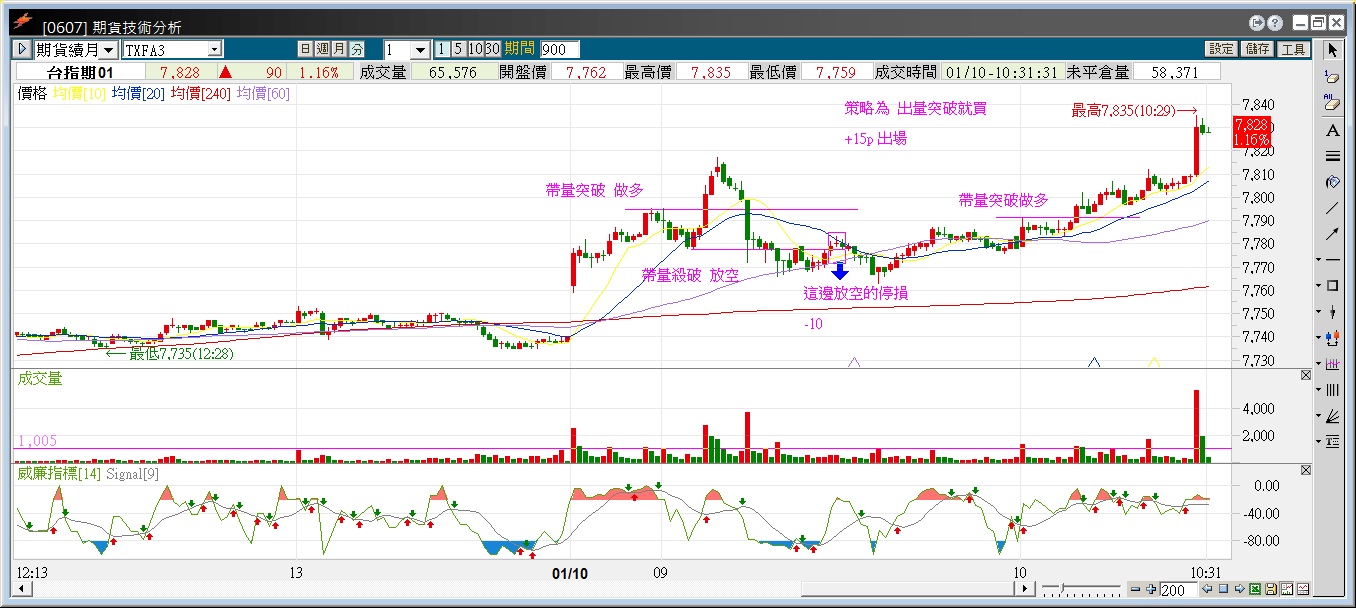Click the play triangle button beside 期貨續月
1356x608 pixels.
(x=22, y=49)
